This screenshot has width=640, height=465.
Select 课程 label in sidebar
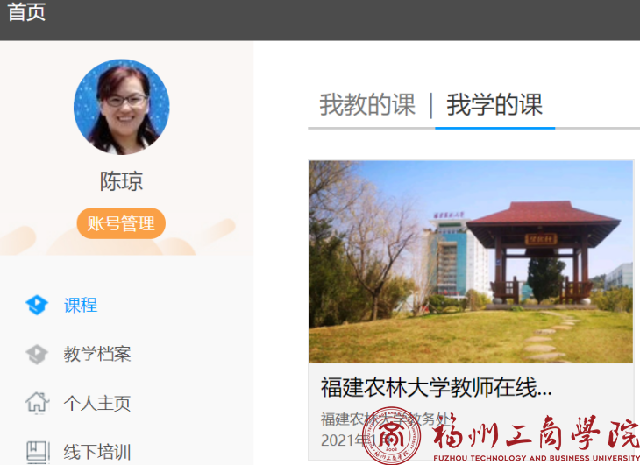pos(80,305)
